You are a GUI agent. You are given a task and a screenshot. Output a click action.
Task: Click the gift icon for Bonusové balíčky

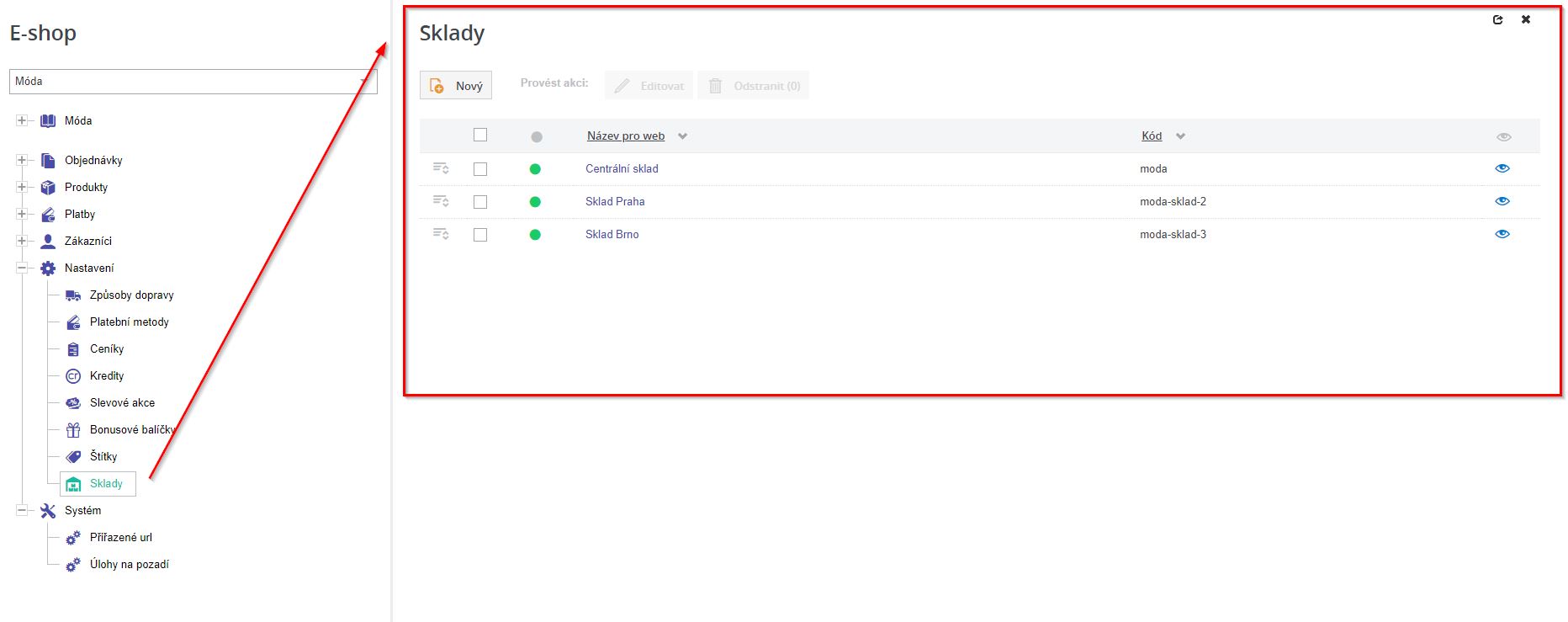tap(73, 430)
